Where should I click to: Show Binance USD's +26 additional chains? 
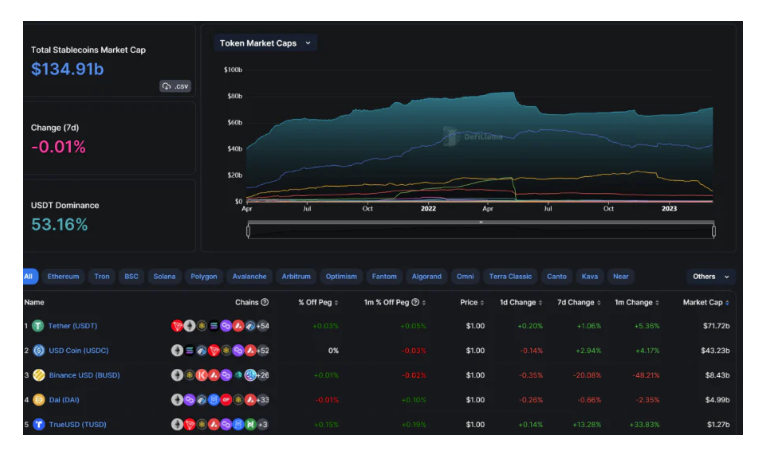pos(263,375)
